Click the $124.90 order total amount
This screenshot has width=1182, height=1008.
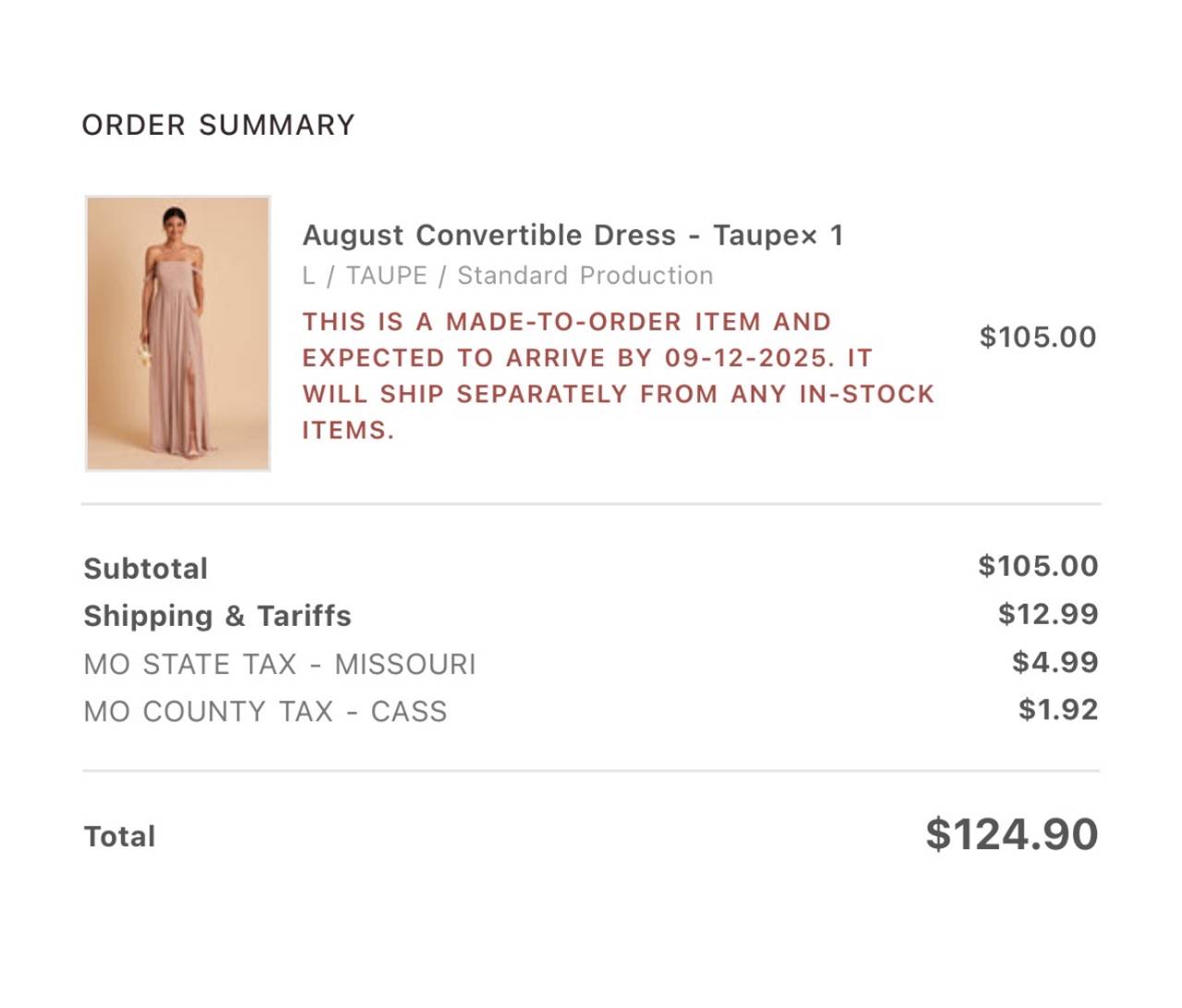[x=1011, y=834]
